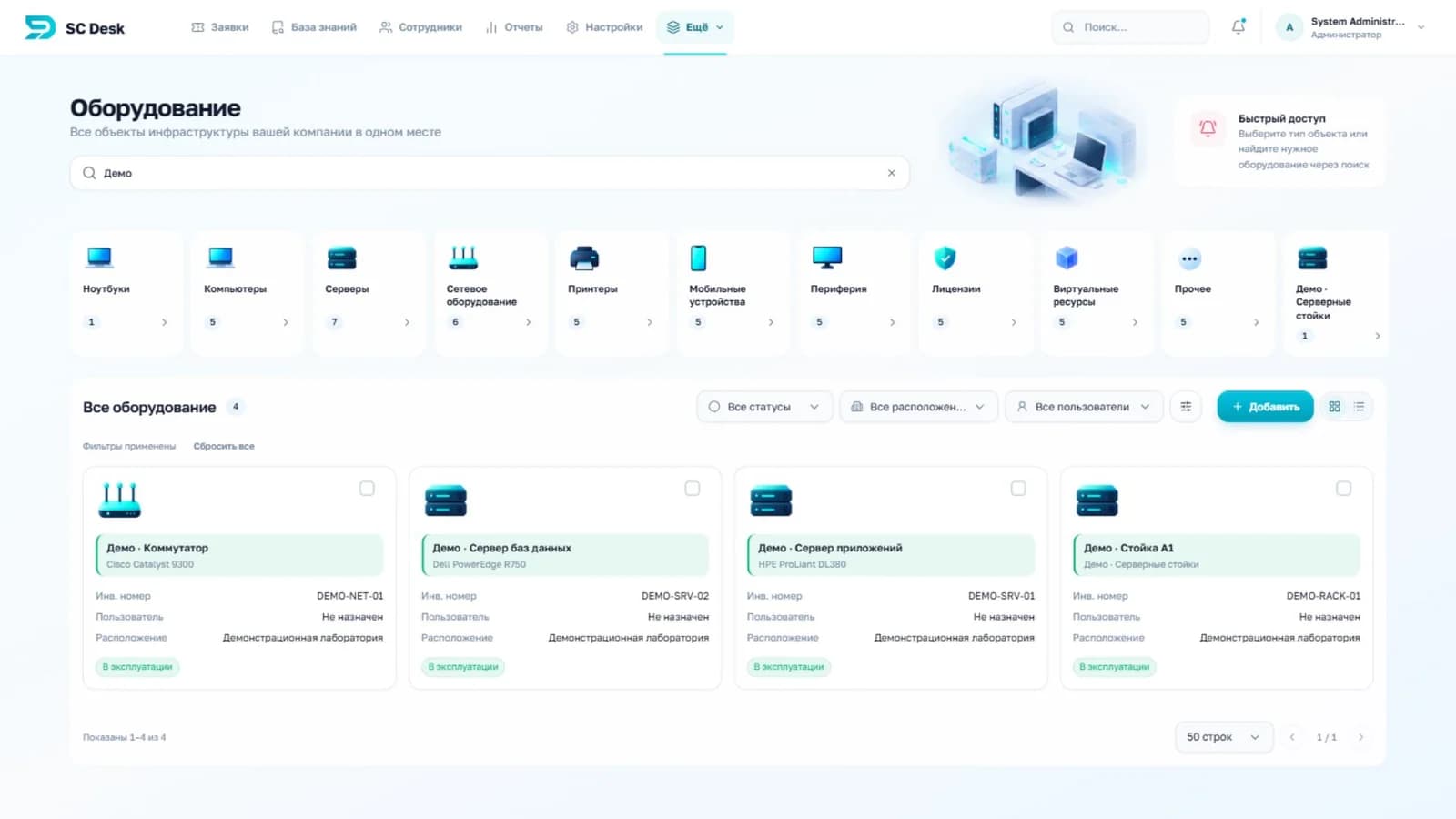Screen dimensions: 1456x819
Task: Click the Показаны 1–4 из 4 text
Action: pyautogui.click(x=125, y=737)
